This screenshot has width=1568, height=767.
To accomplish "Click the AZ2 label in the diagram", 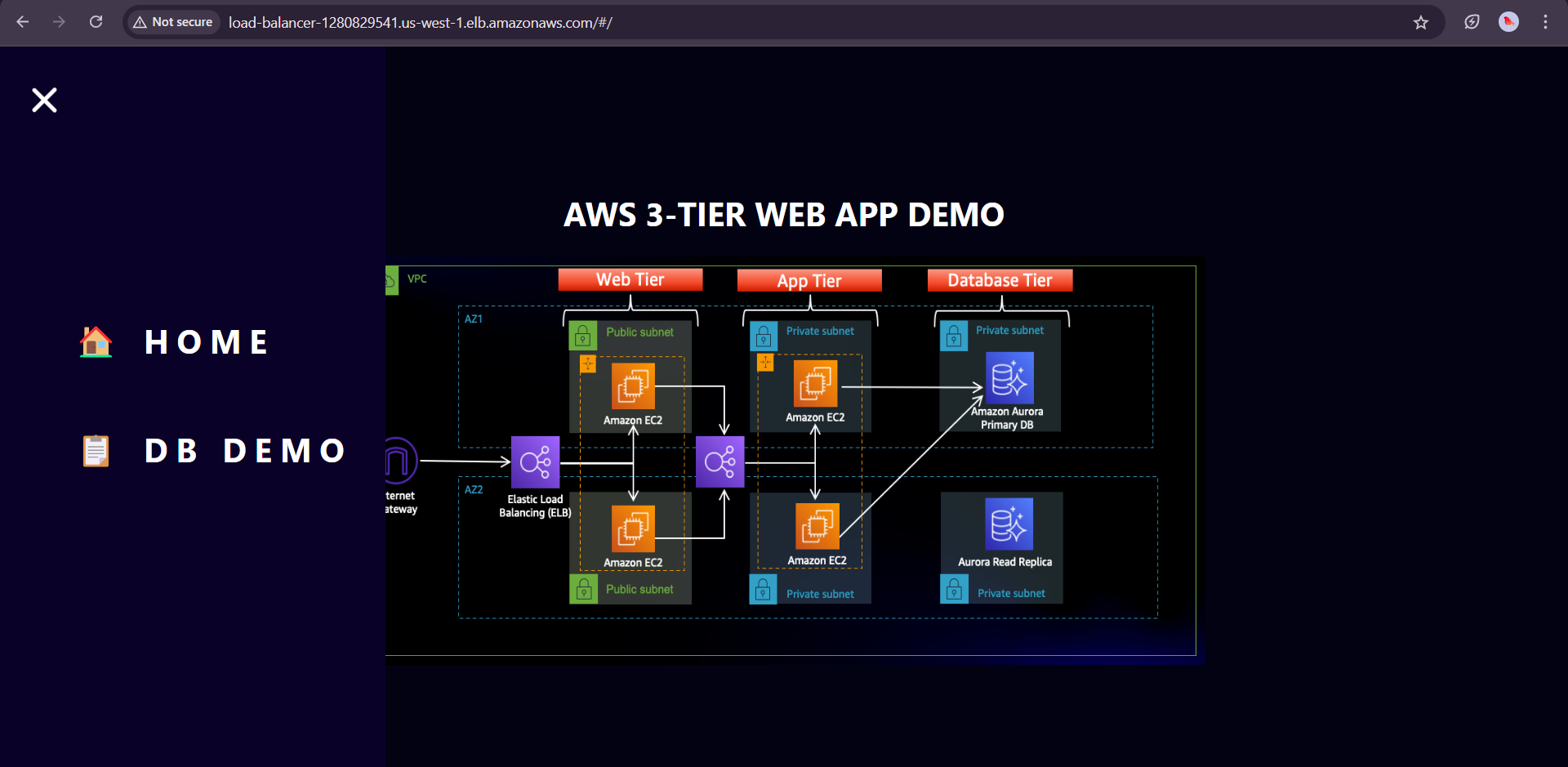I will [474, 489].
